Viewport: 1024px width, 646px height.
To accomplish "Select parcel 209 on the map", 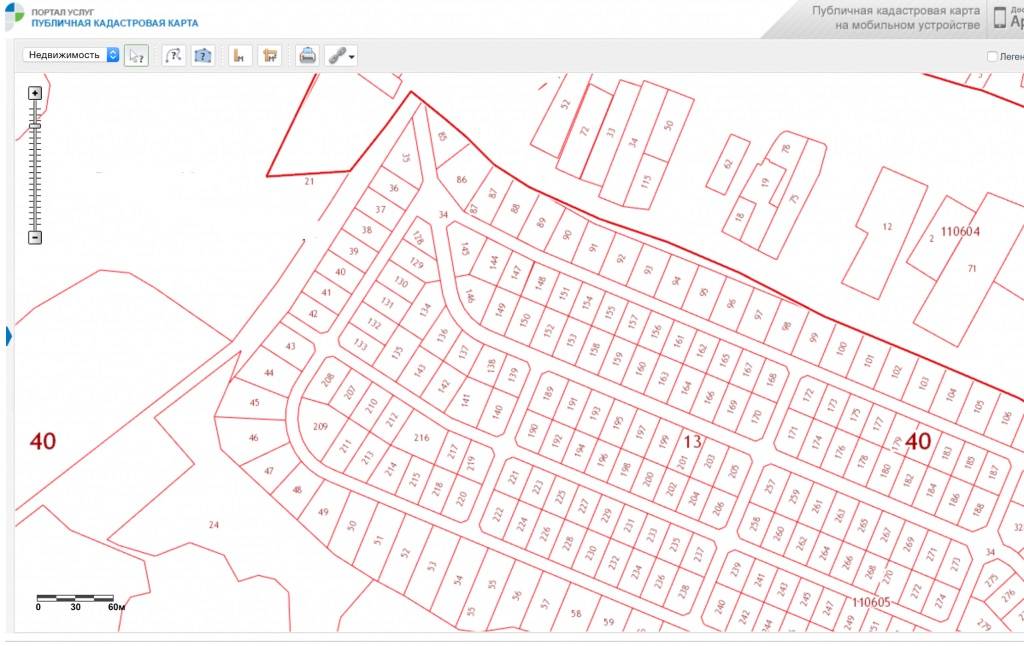I will pyautogui.click(x=320, y=427).
